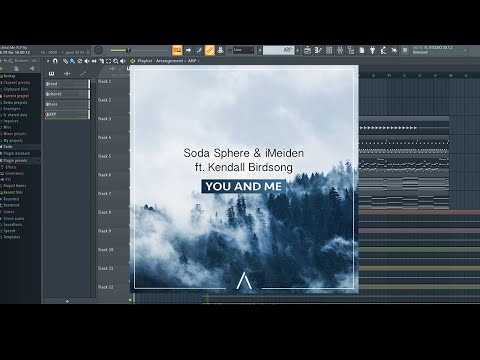Open the Effects subfolder under Plugin presets
The width and height of the screenshot is (480, 360).
pos(10,167)
